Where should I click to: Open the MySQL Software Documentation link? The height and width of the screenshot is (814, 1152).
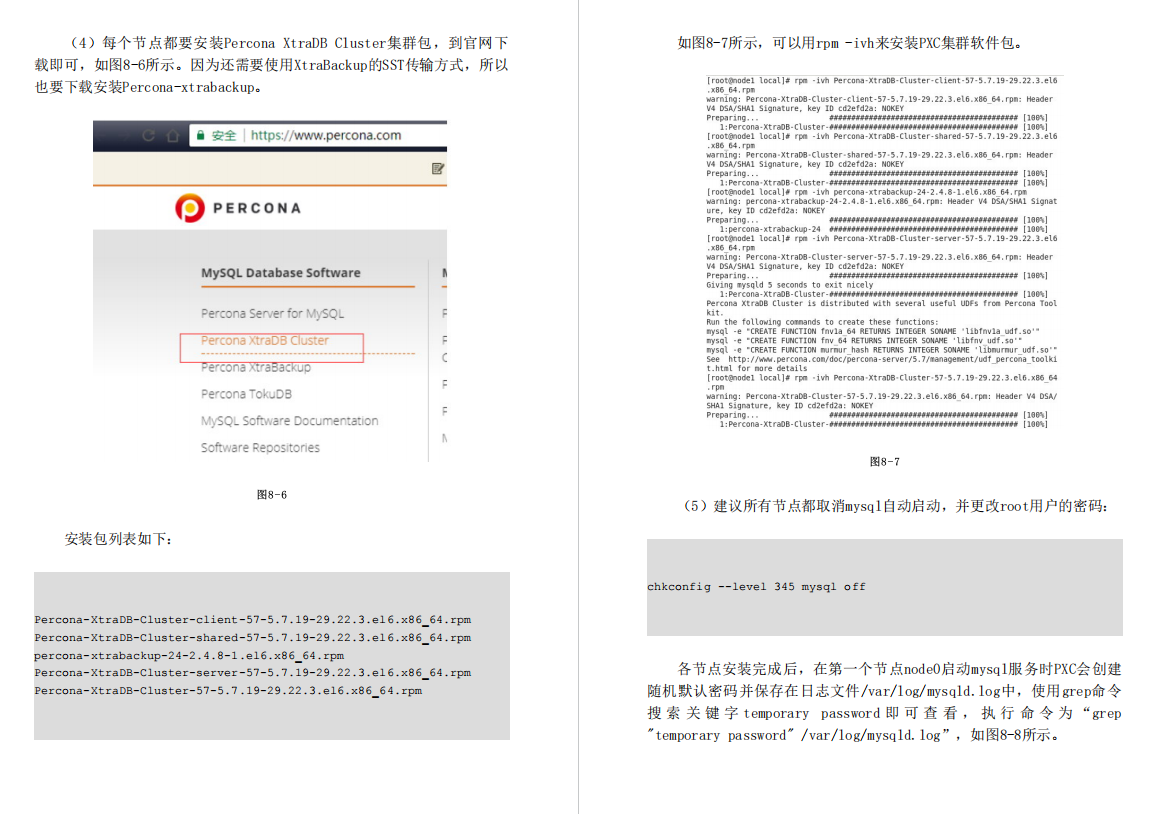point(289,421)
